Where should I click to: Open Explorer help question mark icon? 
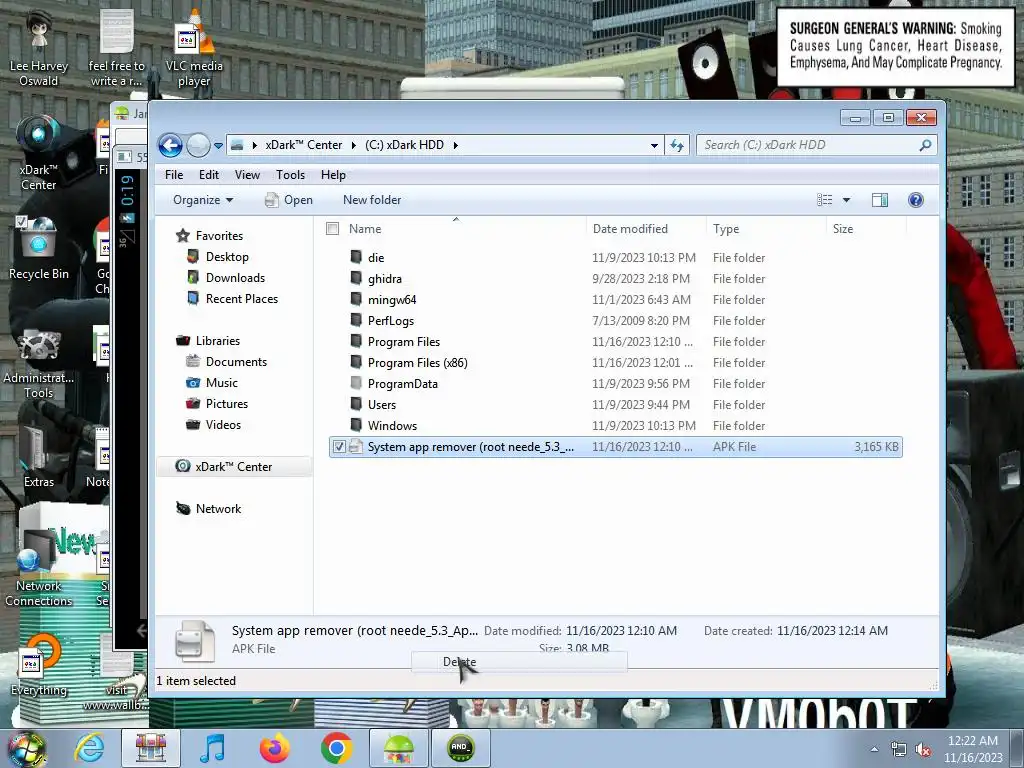916,200
